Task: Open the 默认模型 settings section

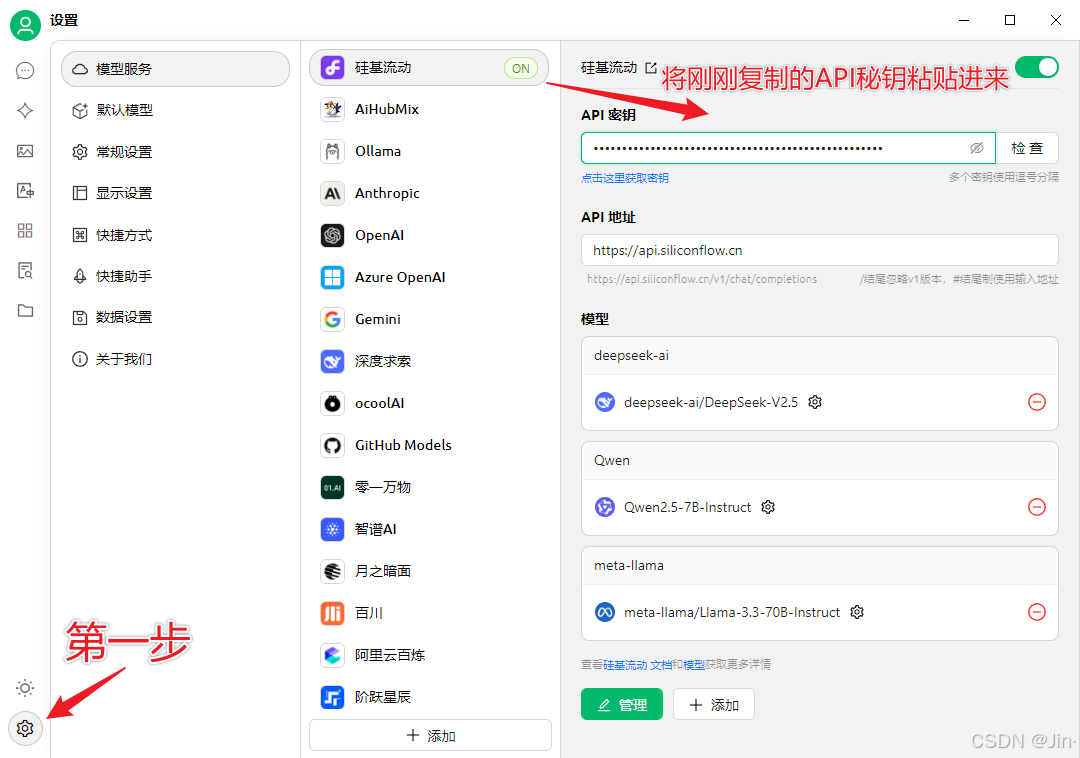Action: (176, 110)
